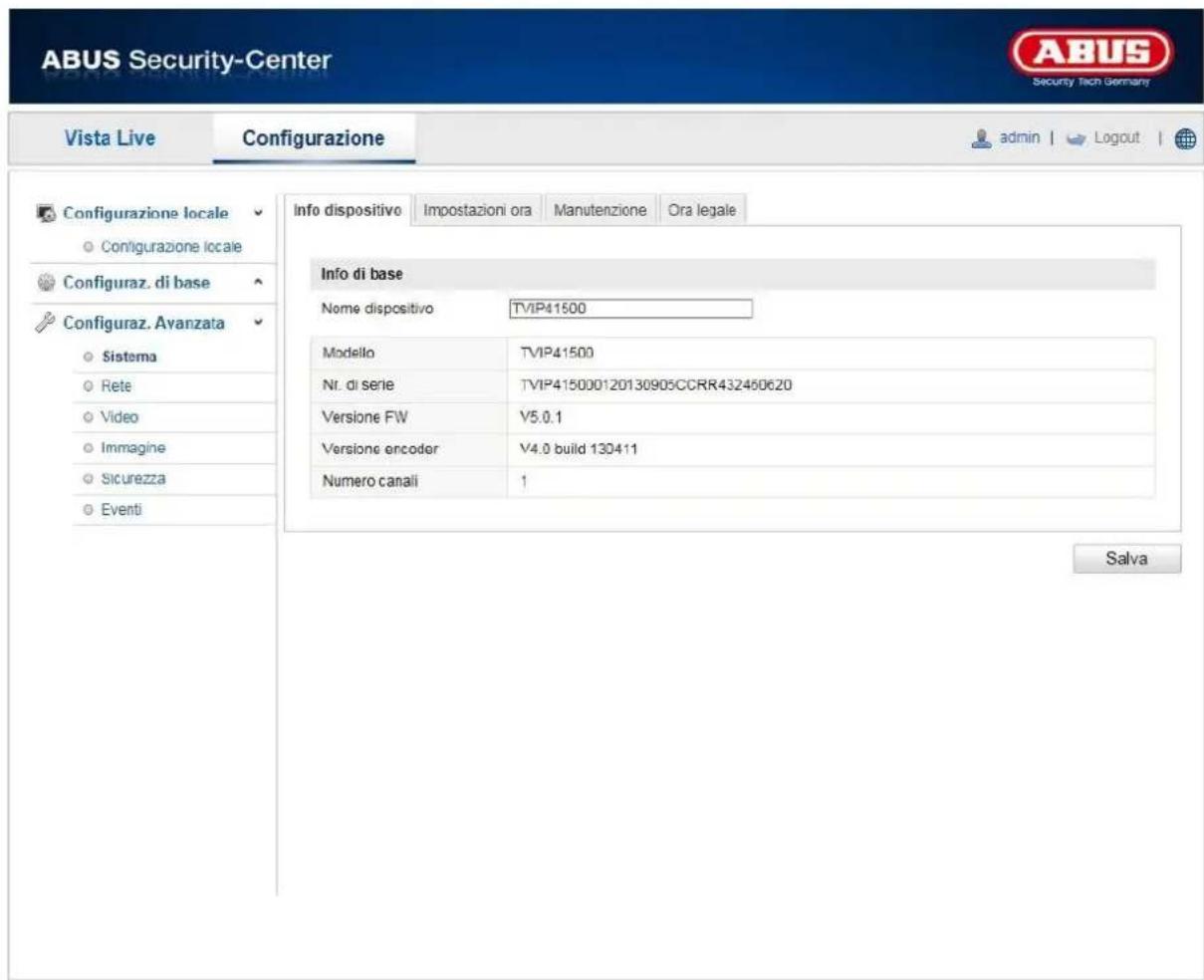Open the language globe icon
1204x980 pixels.
[x=1184, y=139]
